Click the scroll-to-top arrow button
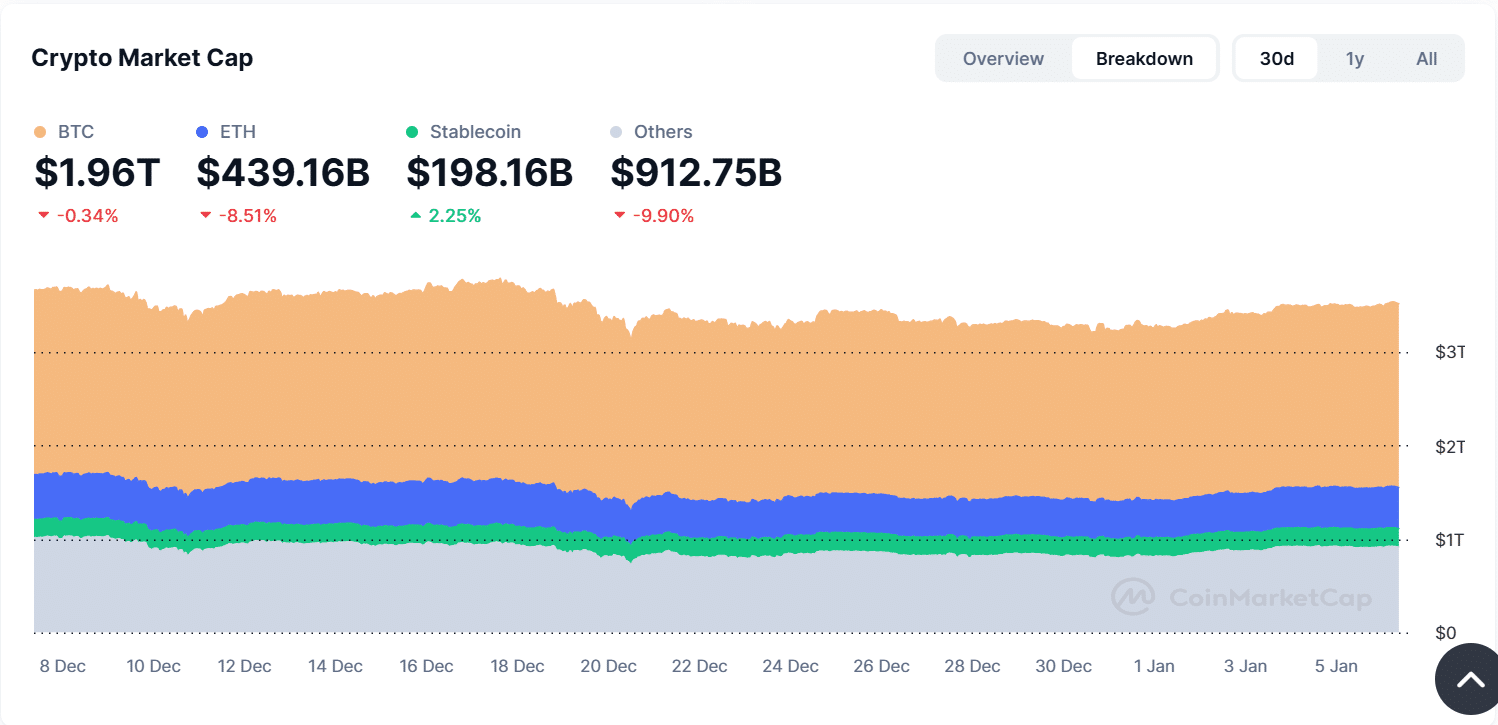The height and width of the screenshot is (725, 1498). pos(1467,679)
